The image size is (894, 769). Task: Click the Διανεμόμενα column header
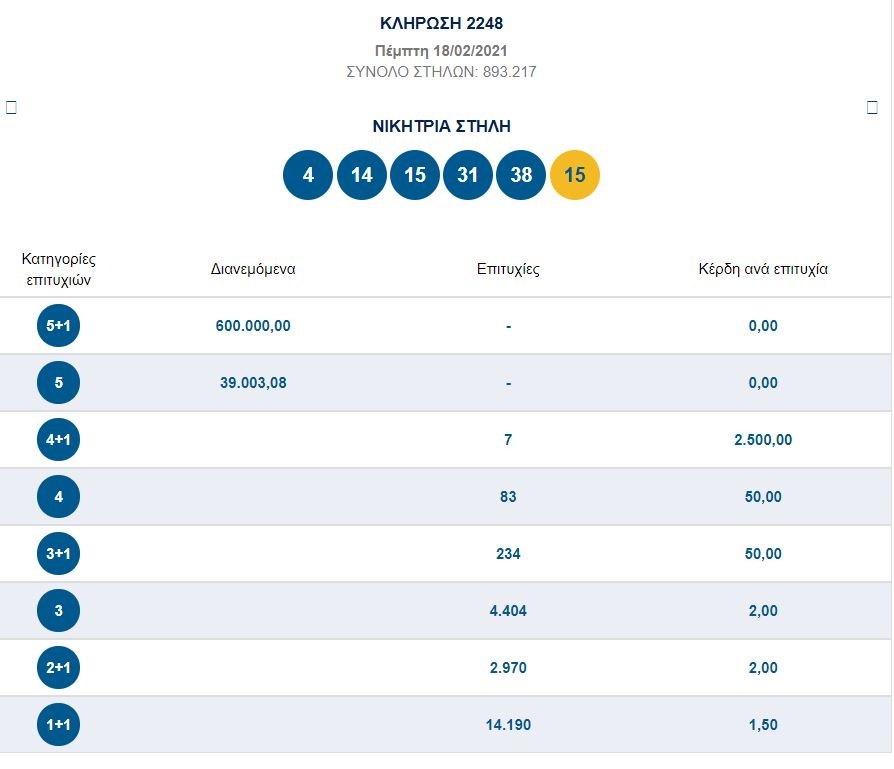click(253, 269)
